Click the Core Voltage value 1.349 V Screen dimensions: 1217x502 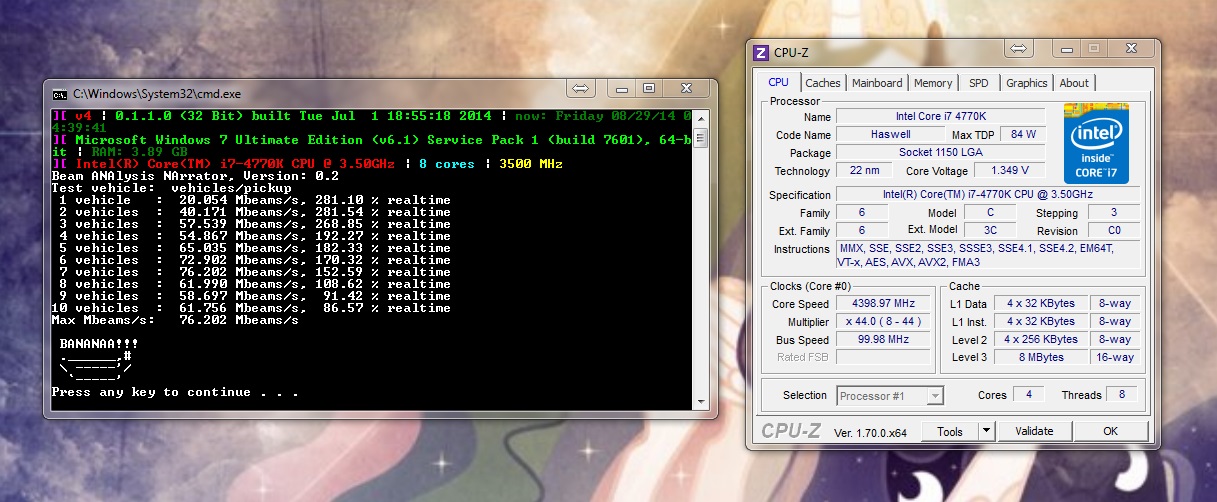click(1009, 171)
